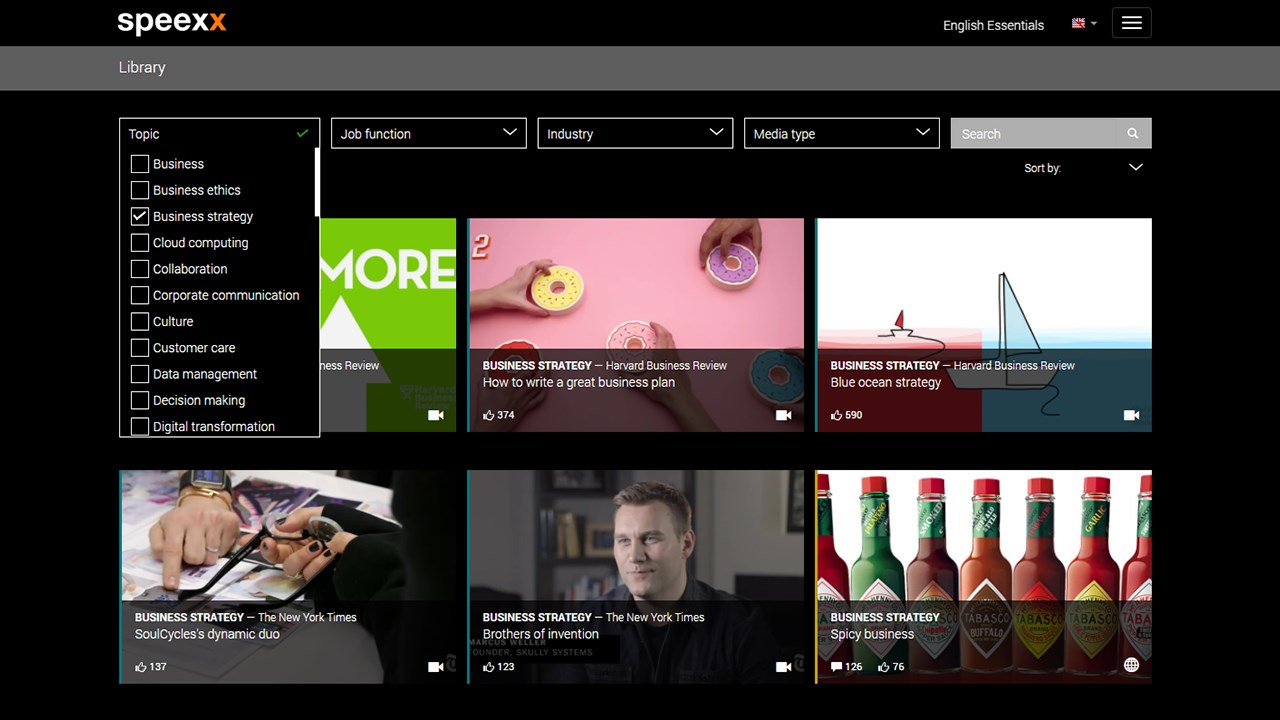Click How to write a great business plan title
Screen dimensions: 1280x720
(578, 382)
